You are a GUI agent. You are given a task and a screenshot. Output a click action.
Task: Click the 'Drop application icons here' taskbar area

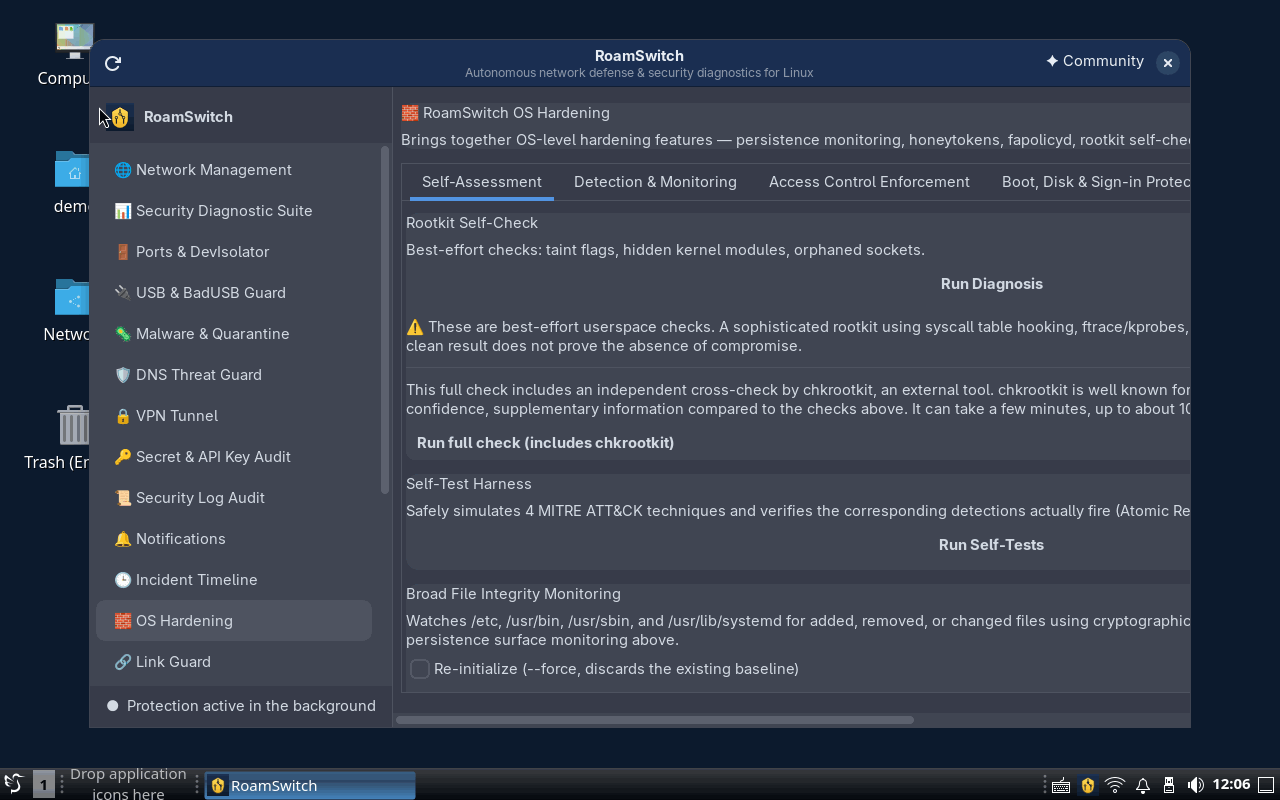(128, 784)
